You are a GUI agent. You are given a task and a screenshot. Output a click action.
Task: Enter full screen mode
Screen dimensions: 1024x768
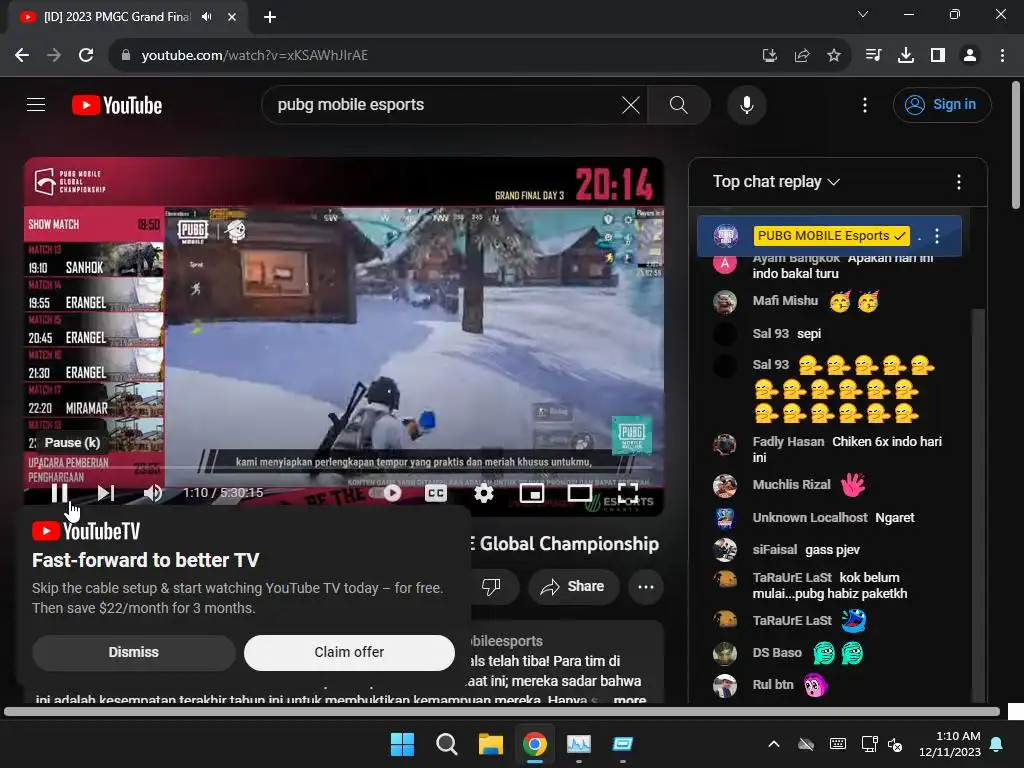(x=628, y=493)
